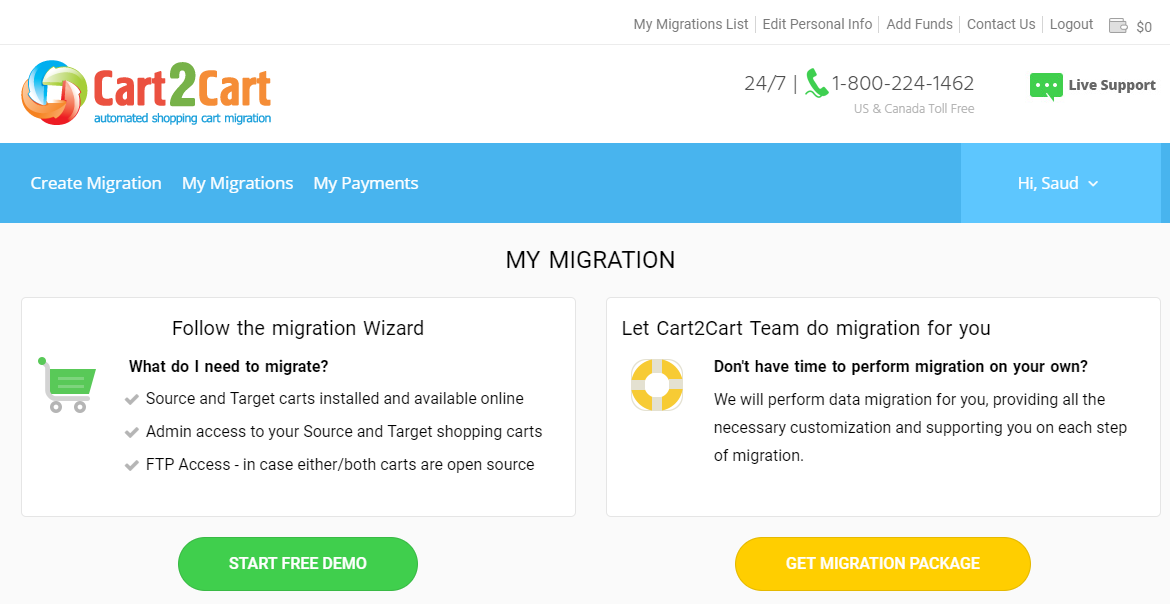Click 'Don't have time to perform migration' text
The image size is (1170, 604).
pyautogui.click(x=901, y=367)
